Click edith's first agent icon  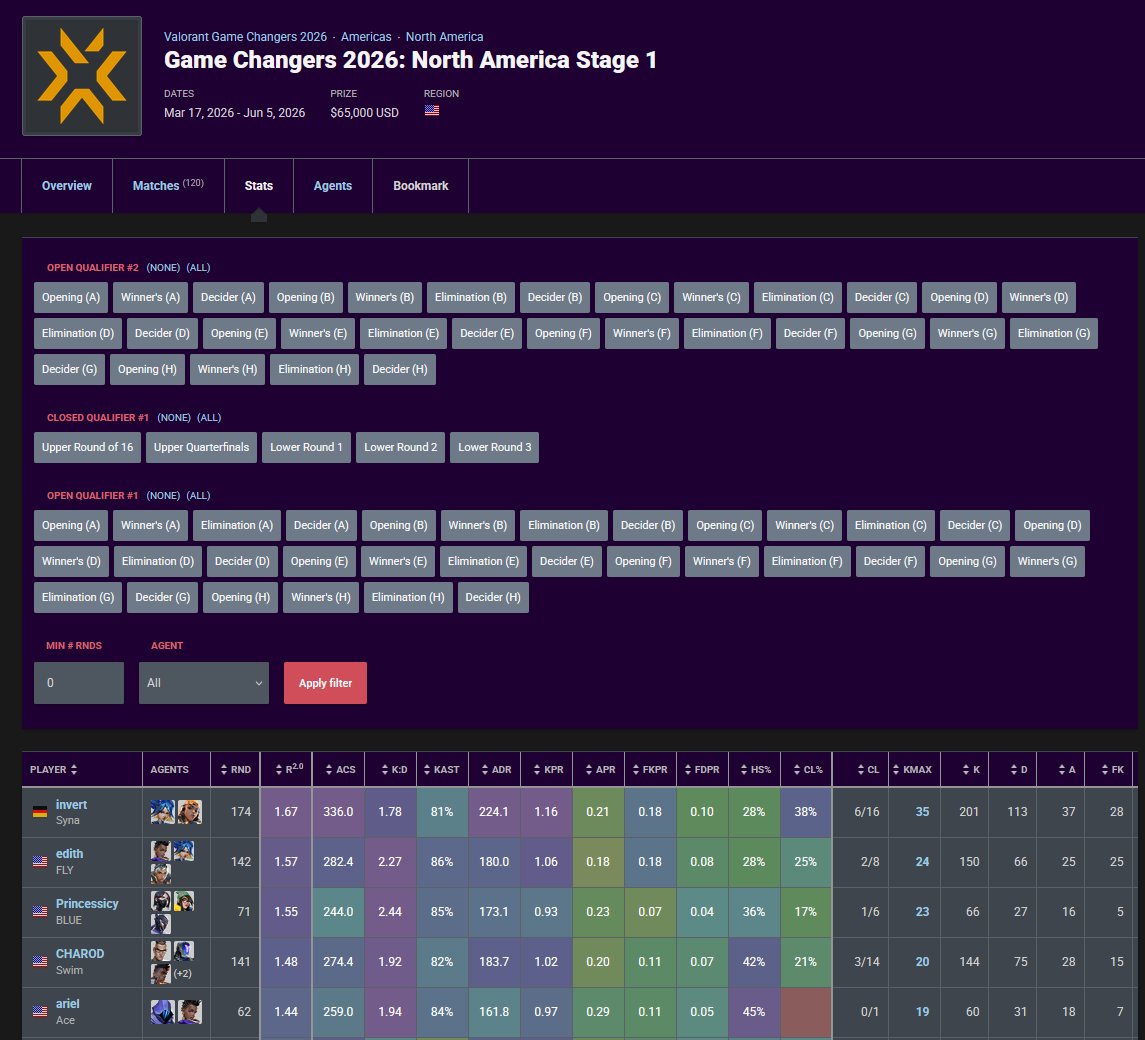coord(161,850)
